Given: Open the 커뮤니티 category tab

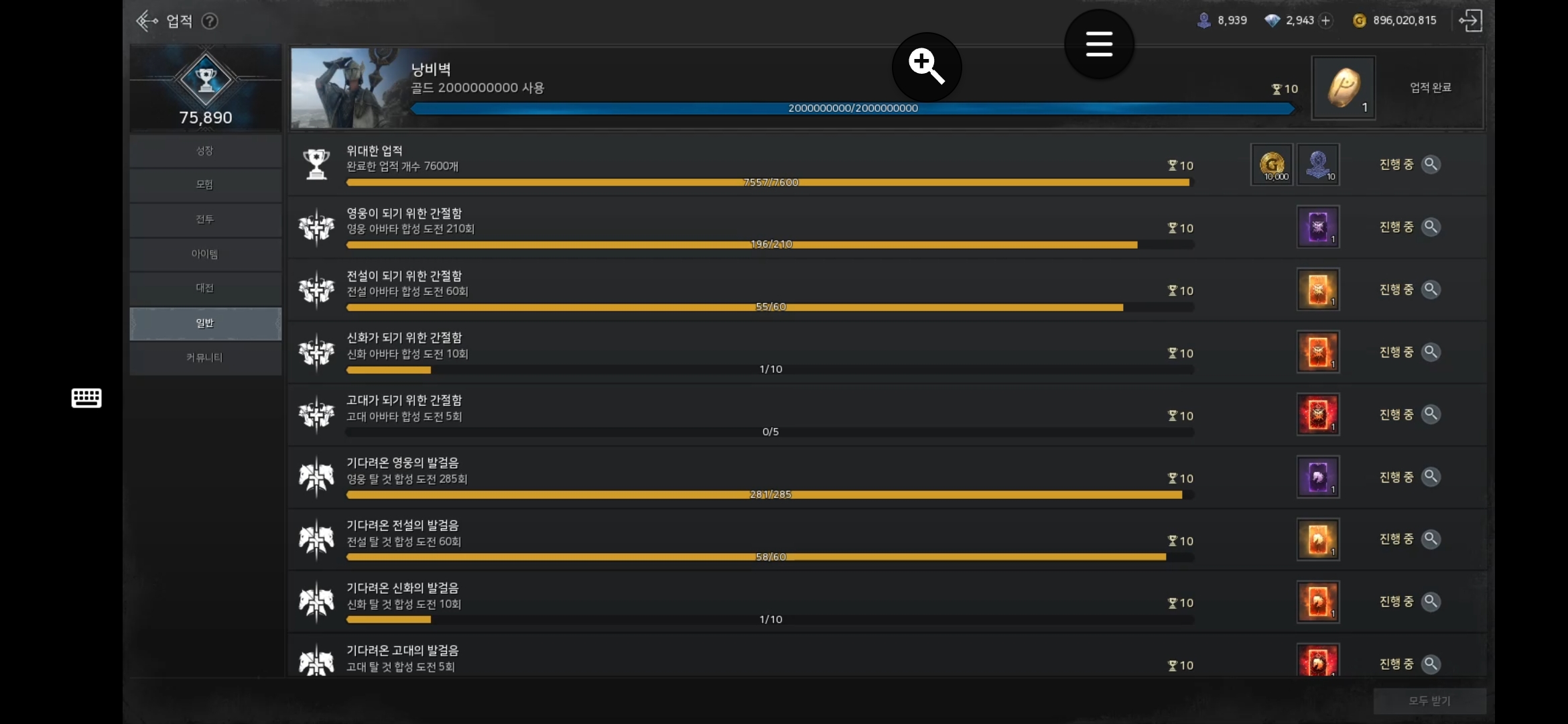Looking at the screenshot, I should coord(205,357).
